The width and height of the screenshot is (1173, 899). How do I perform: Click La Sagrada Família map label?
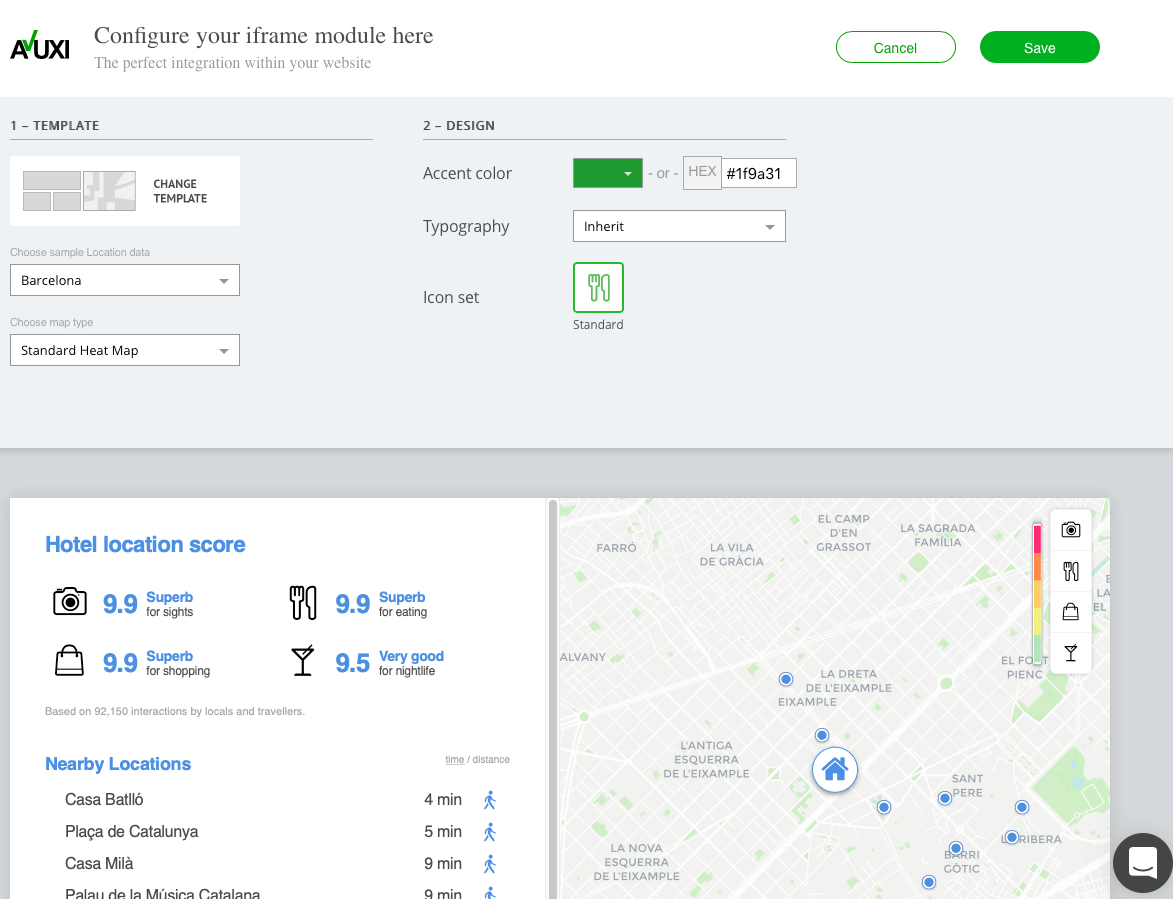coord(937,535)
